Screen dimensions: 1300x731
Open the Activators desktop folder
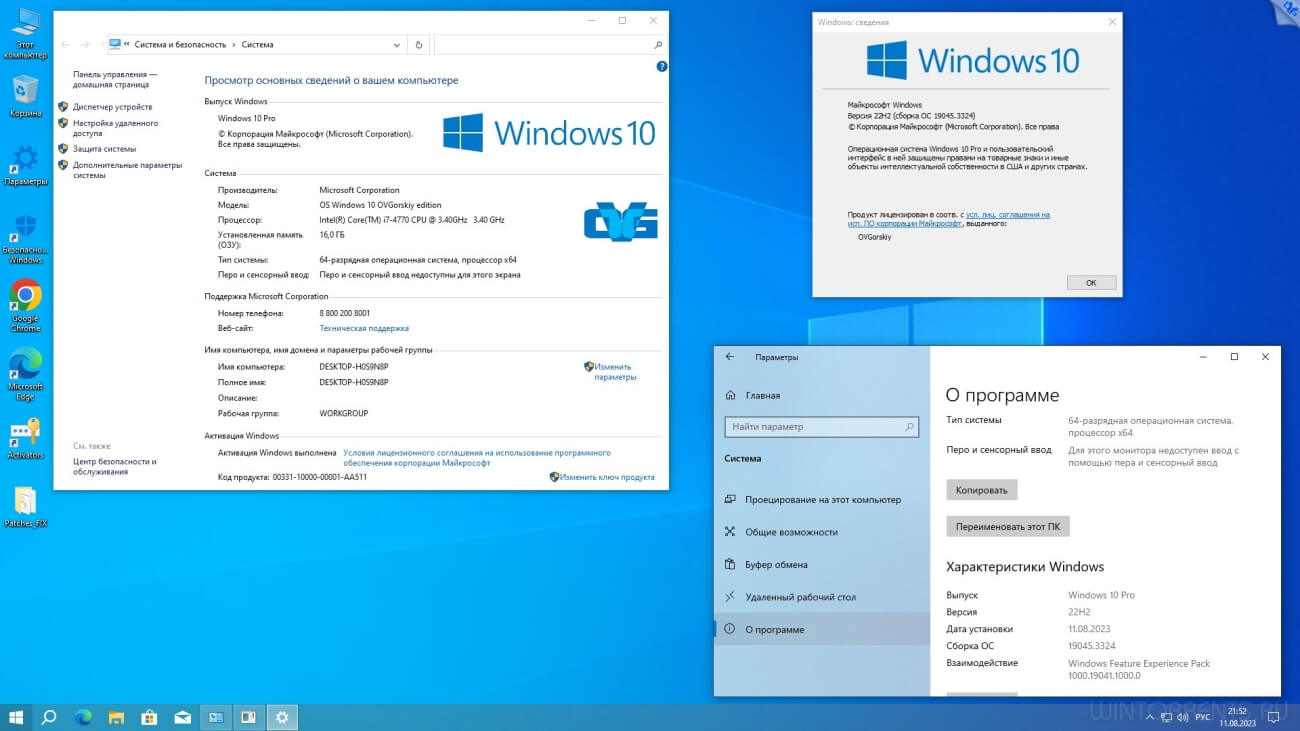tap(25, 438)
